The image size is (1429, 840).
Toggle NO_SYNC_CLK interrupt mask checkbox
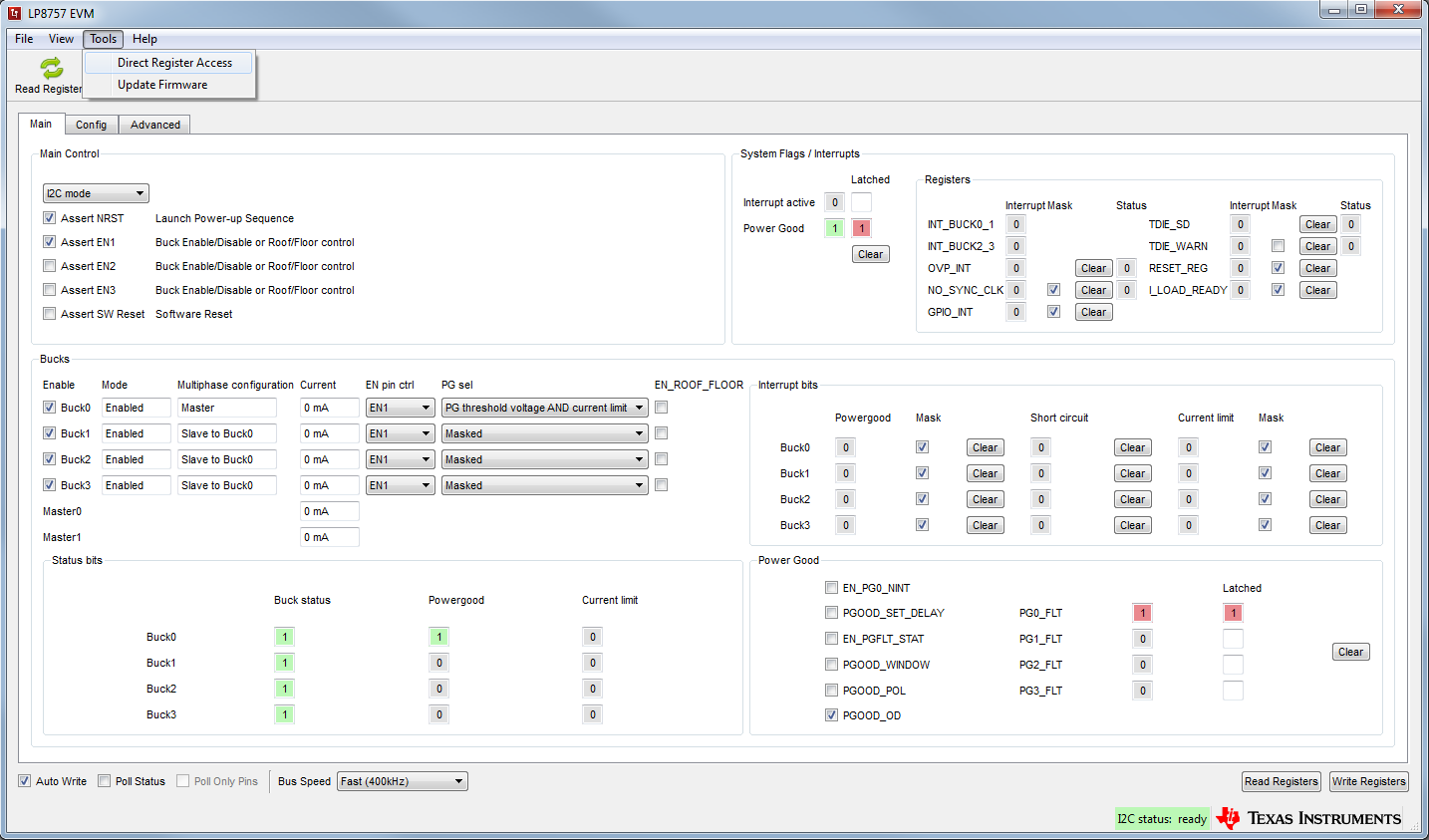tap(1054, 290)
